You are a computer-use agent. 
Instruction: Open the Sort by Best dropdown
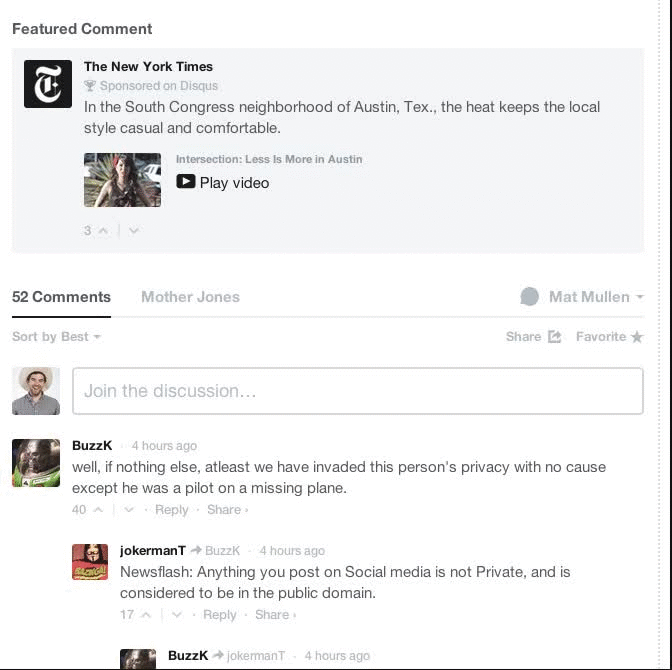tap(56, 337)
